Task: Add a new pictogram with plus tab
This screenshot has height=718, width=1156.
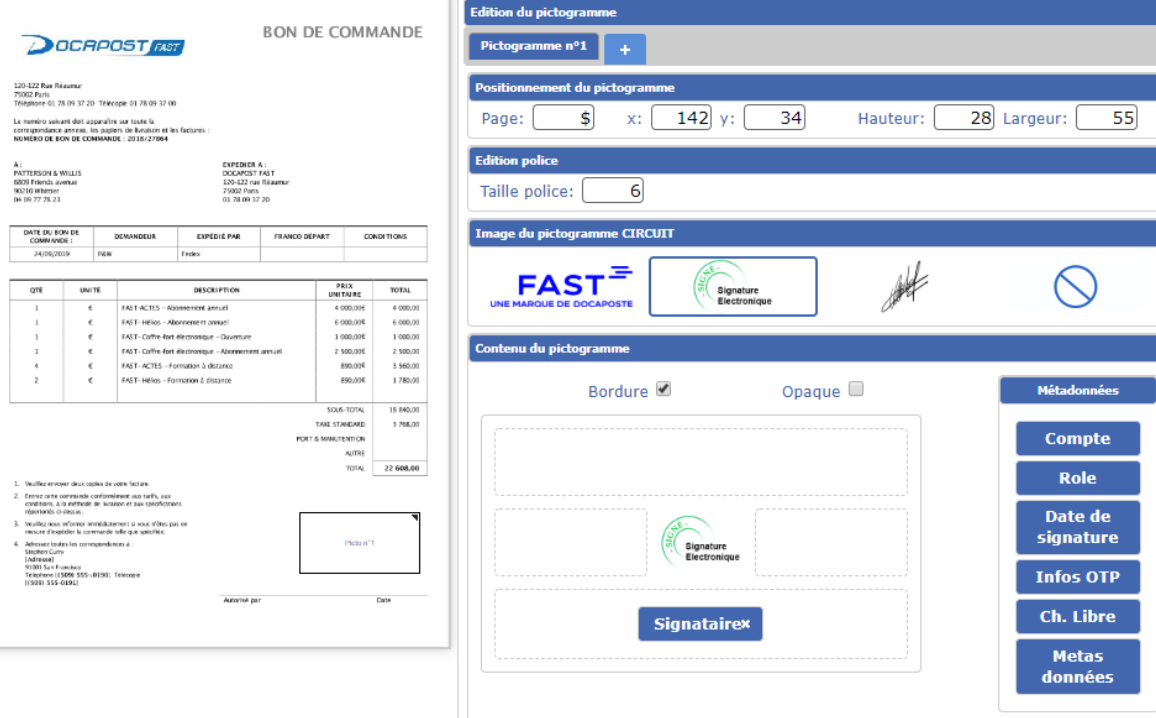Action: (x=625, y=49)
